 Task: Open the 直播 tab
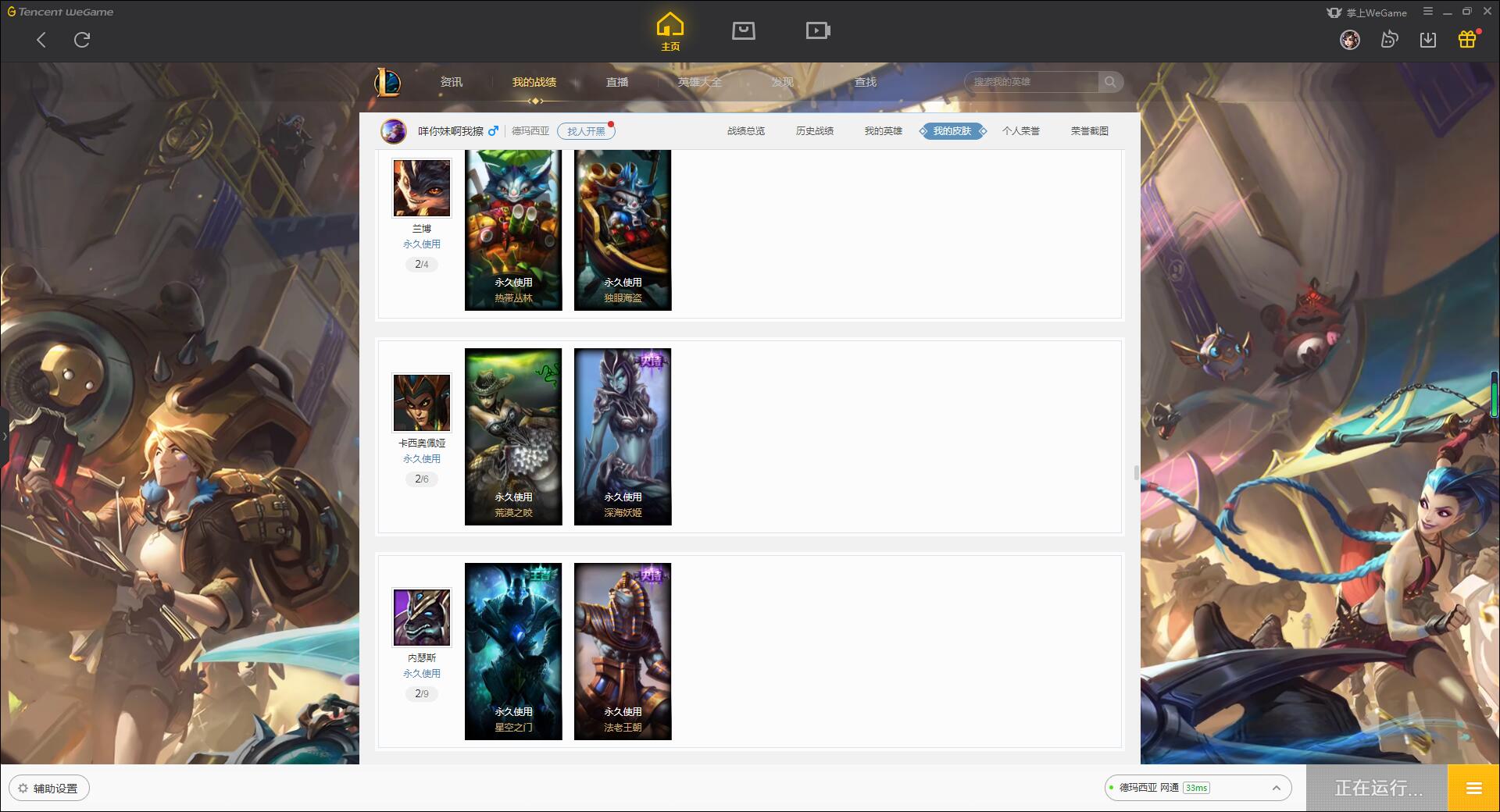pyautogui.click(x=617, y=82)
